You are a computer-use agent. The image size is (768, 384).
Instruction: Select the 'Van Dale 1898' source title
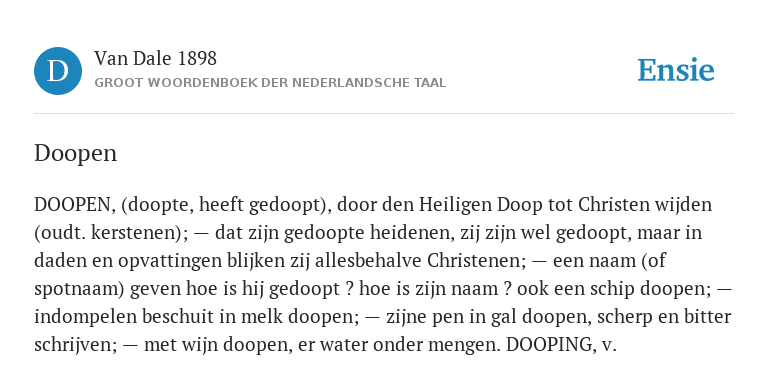(x=155, y=58)
